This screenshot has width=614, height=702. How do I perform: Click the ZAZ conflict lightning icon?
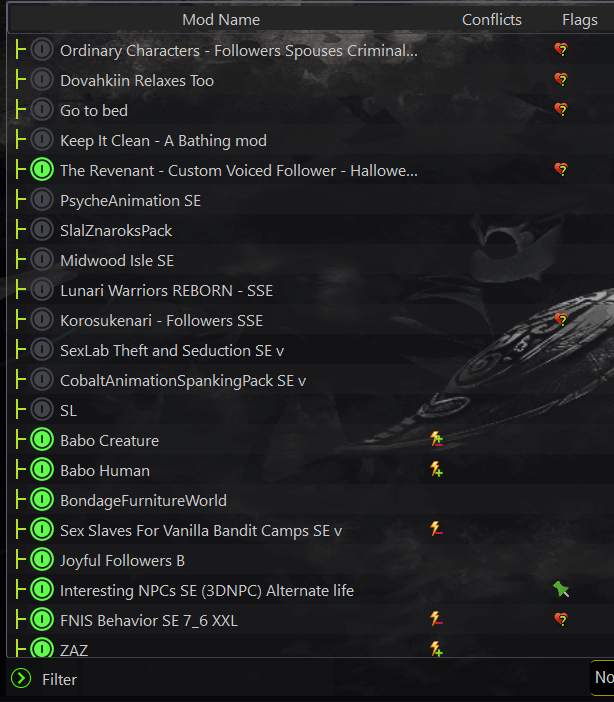436,649
